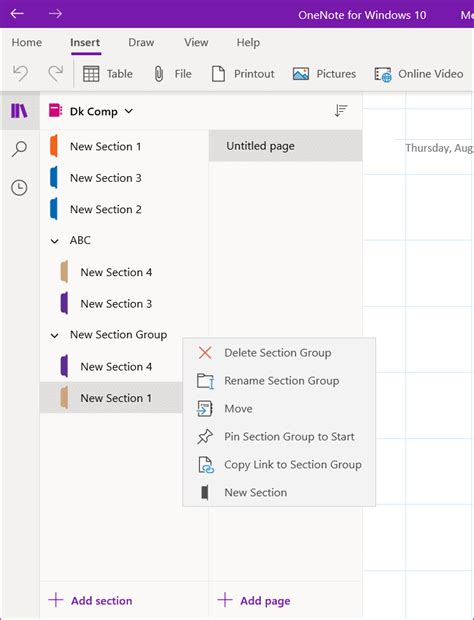The image size is (474, 620).
Task: Open recent notes clock icon
Action: 19,187
